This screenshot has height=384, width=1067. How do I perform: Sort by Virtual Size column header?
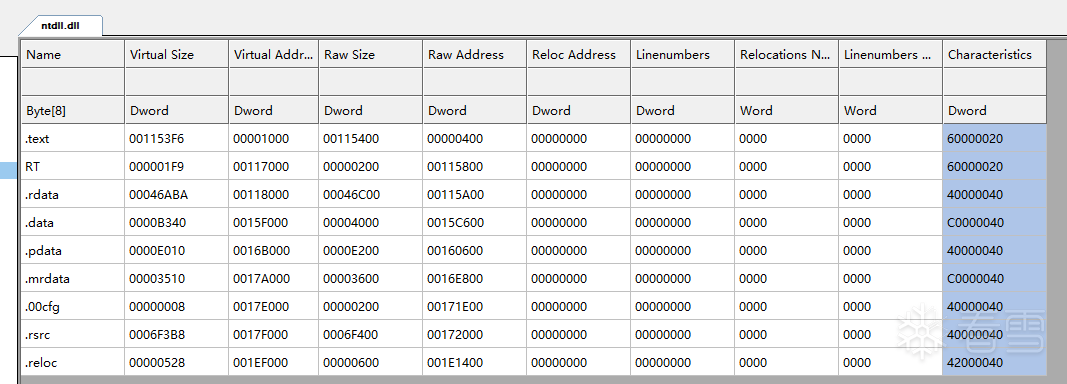(x=176, y=54)
